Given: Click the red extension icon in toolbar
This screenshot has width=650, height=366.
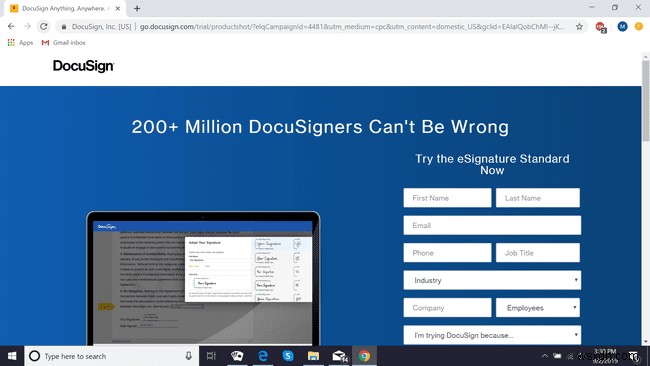Looking at the screenshot, I should 600,27.
